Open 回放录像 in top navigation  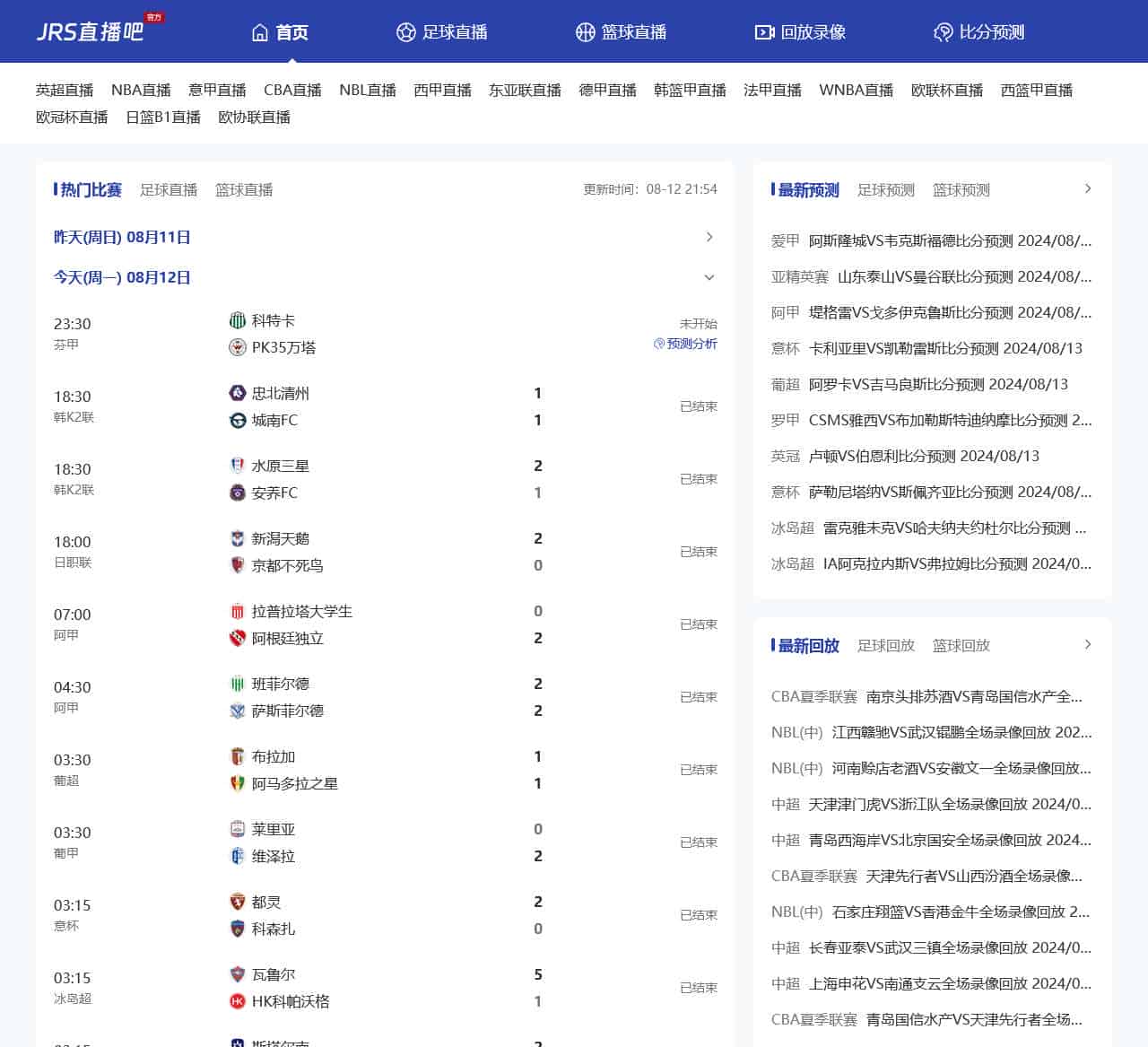(x=800, y=32)
